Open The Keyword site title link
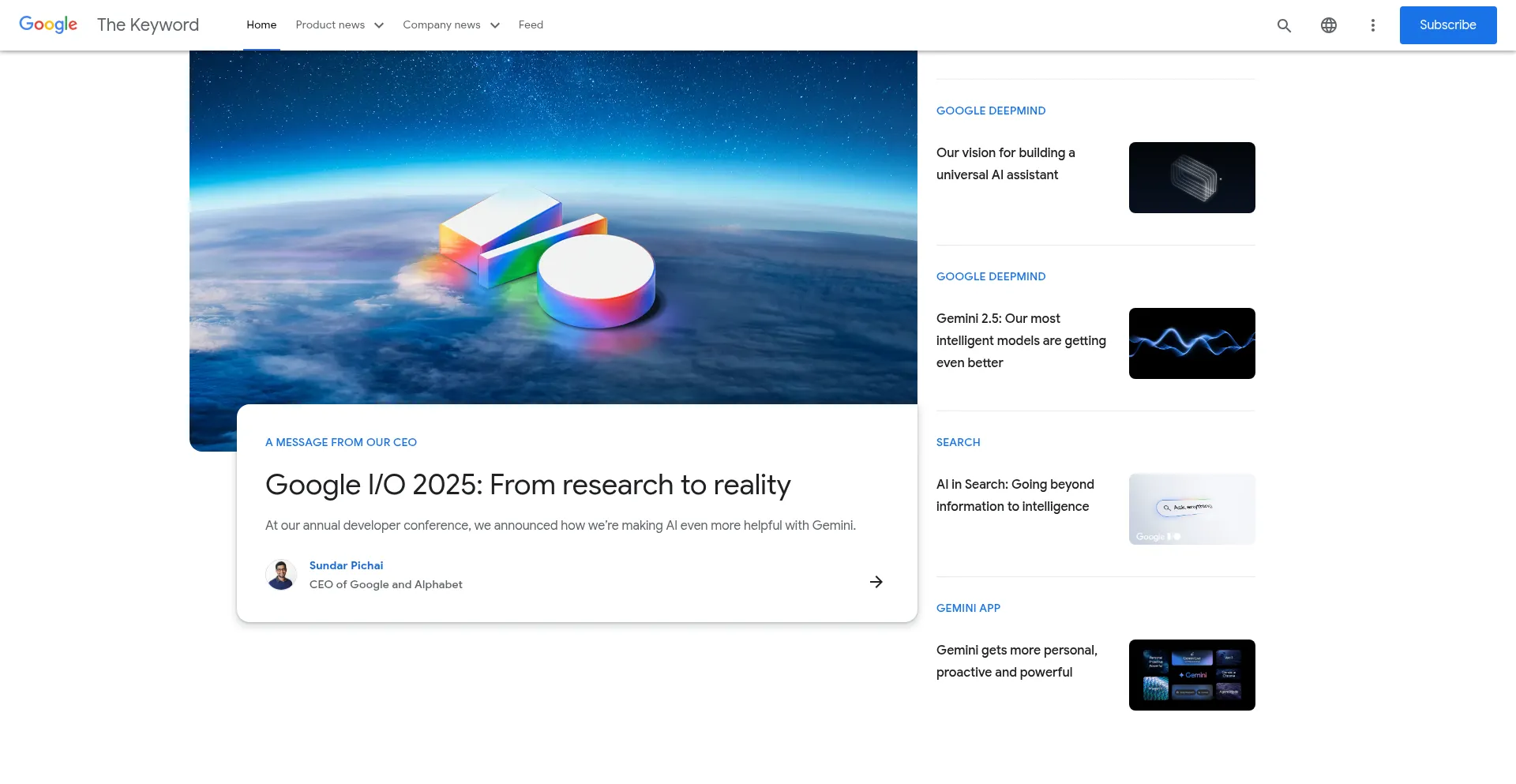The height and width of the screenshot is (784, 1516). [148, 25]
